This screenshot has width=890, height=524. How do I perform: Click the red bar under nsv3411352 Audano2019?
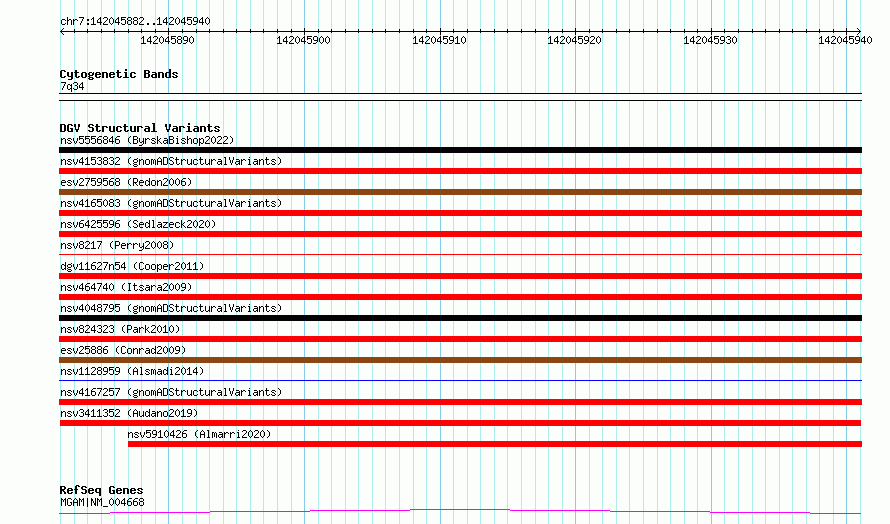[x=460, y=423]
